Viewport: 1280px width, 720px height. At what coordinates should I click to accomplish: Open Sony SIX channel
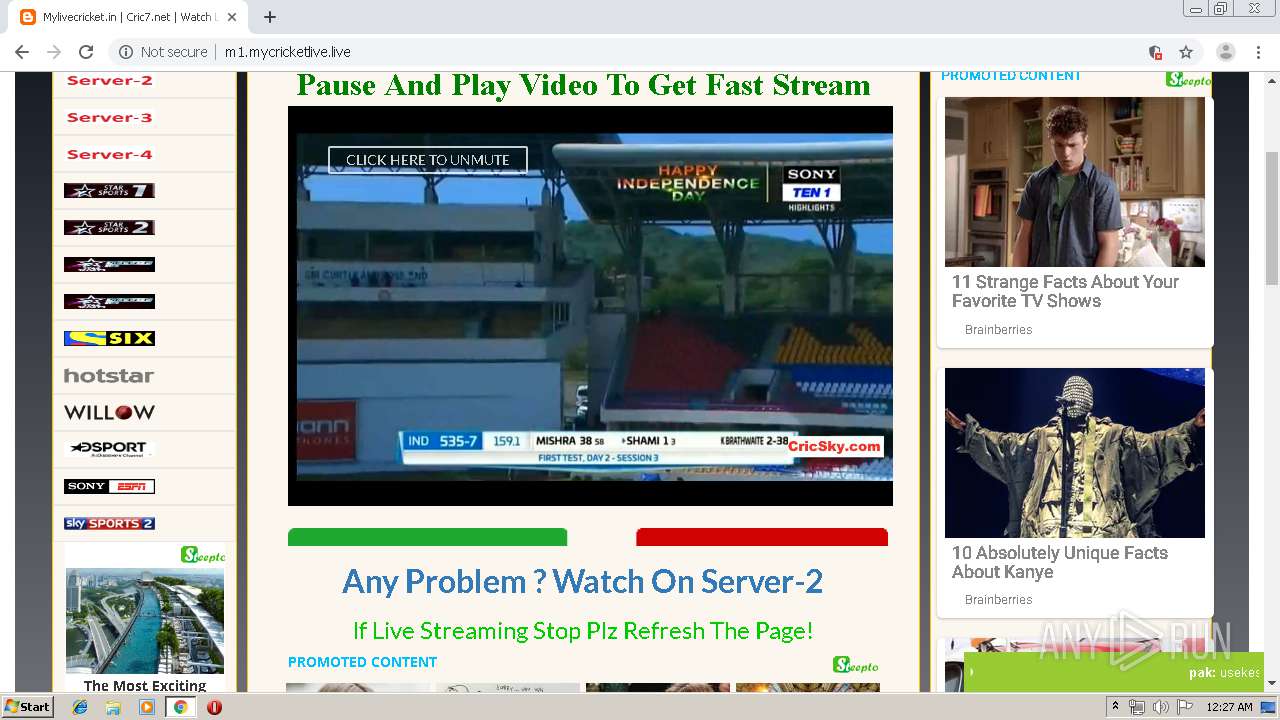pyautogui.click(x=109, y=338)
